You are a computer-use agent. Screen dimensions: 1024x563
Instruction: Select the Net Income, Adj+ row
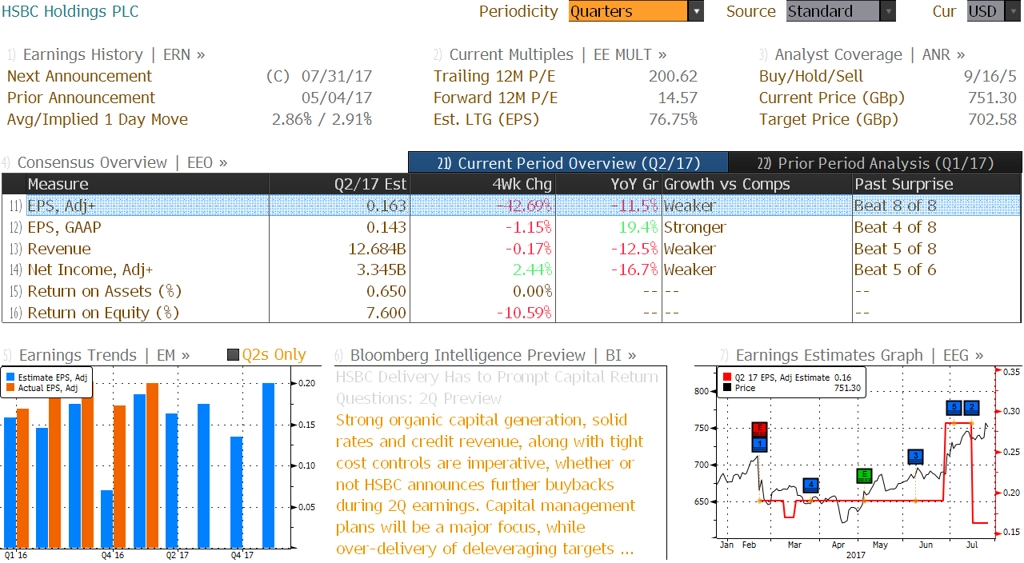click(511, 270)
